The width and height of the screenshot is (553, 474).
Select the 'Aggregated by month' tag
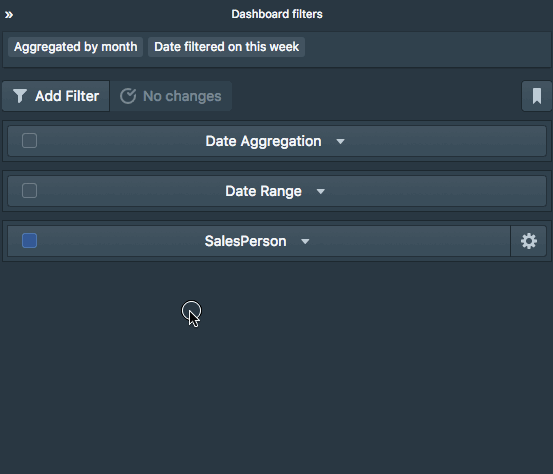[75, 47]
